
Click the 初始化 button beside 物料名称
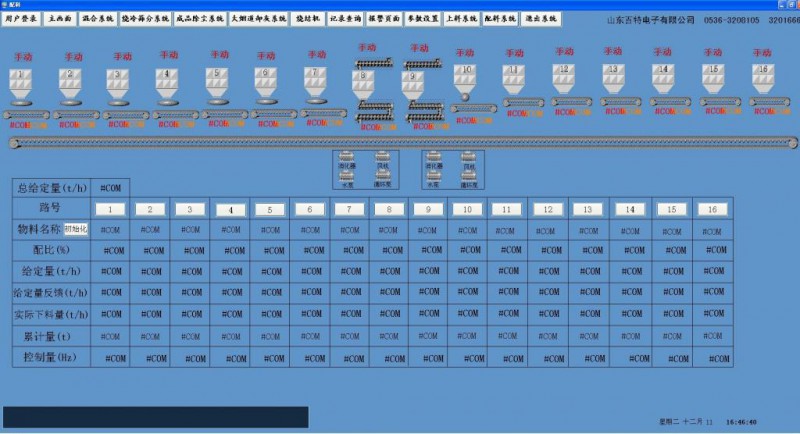(x=77, y=230)
